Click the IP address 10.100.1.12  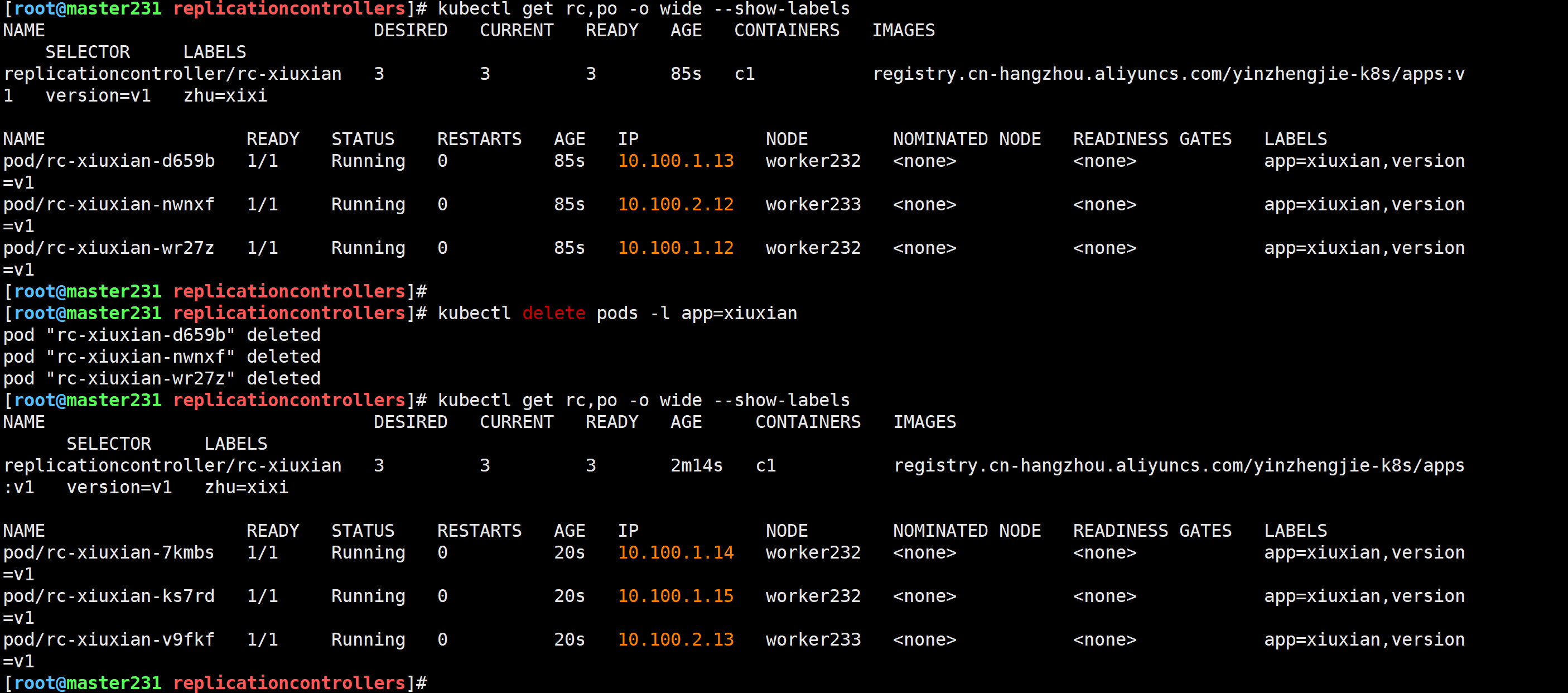(x=676, y=248)
